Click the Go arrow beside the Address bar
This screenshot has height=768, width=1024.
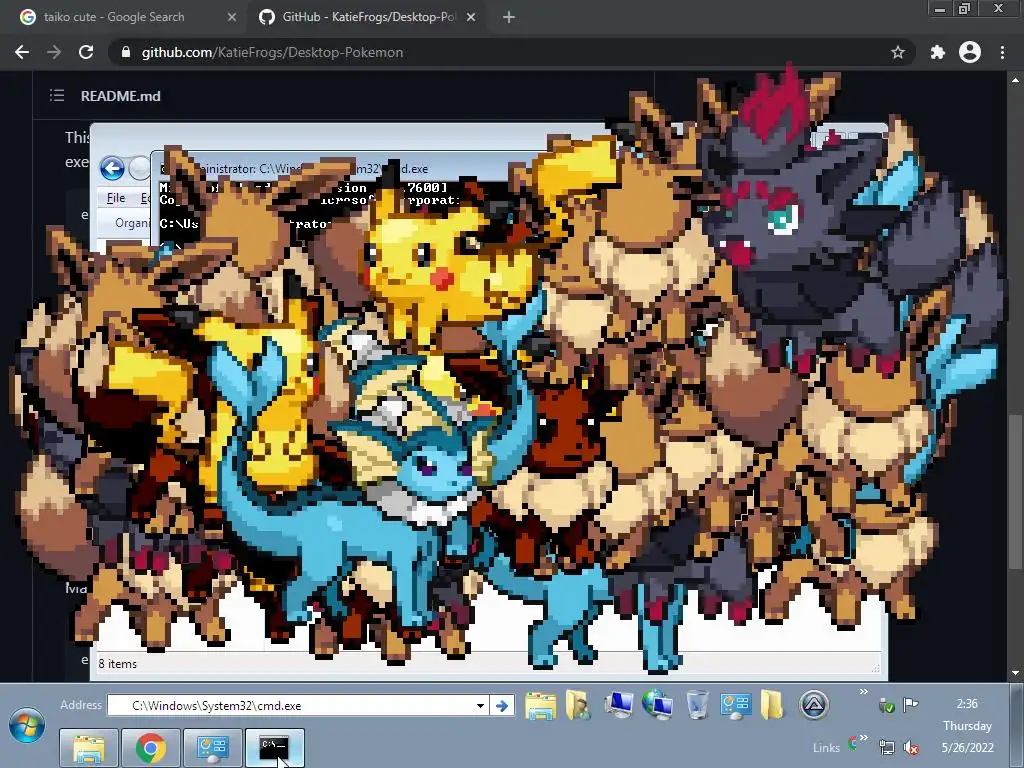point(502,706)
